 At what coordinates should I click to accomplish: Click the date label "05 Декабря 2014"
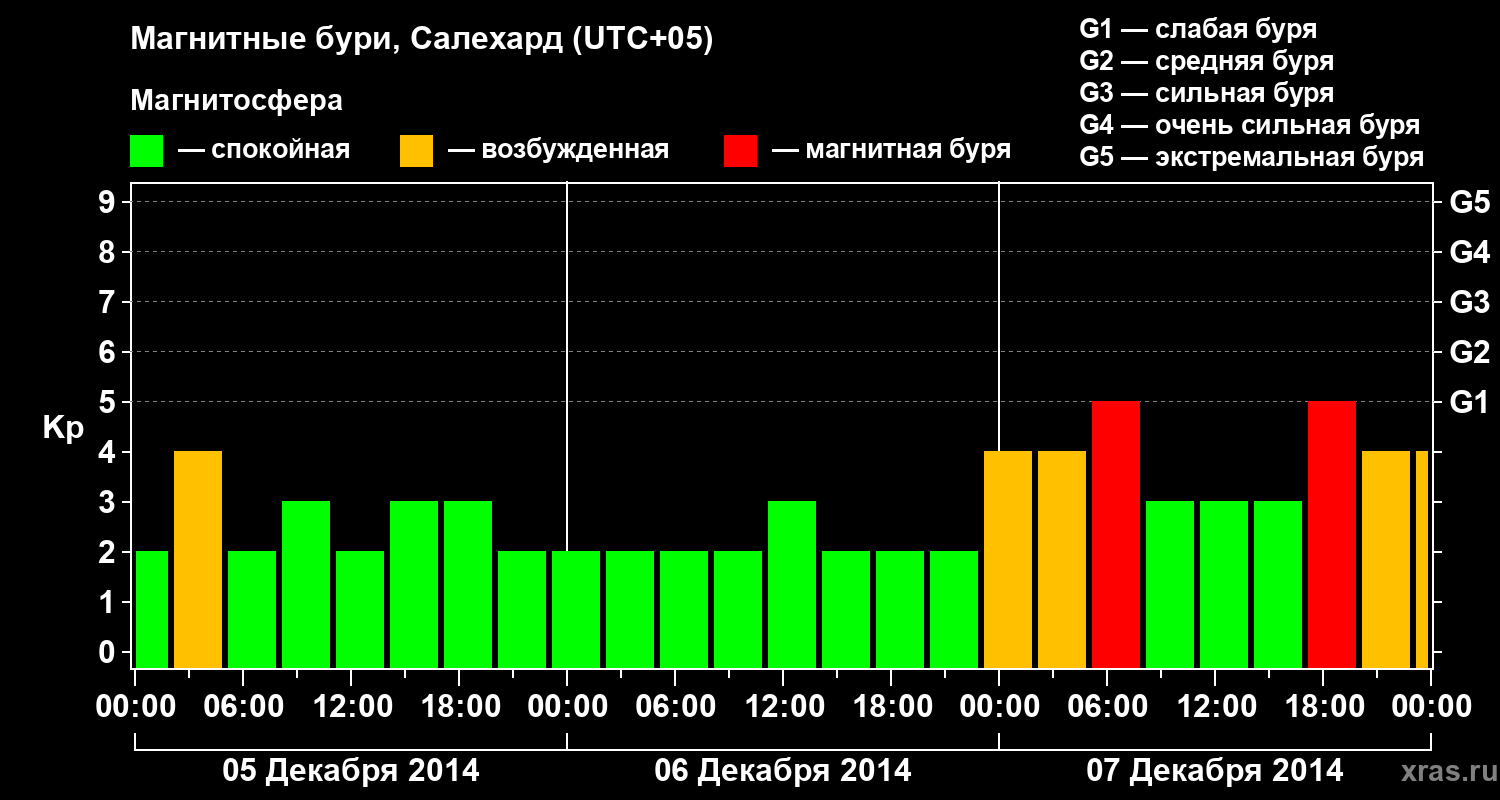tap(350, 771)
